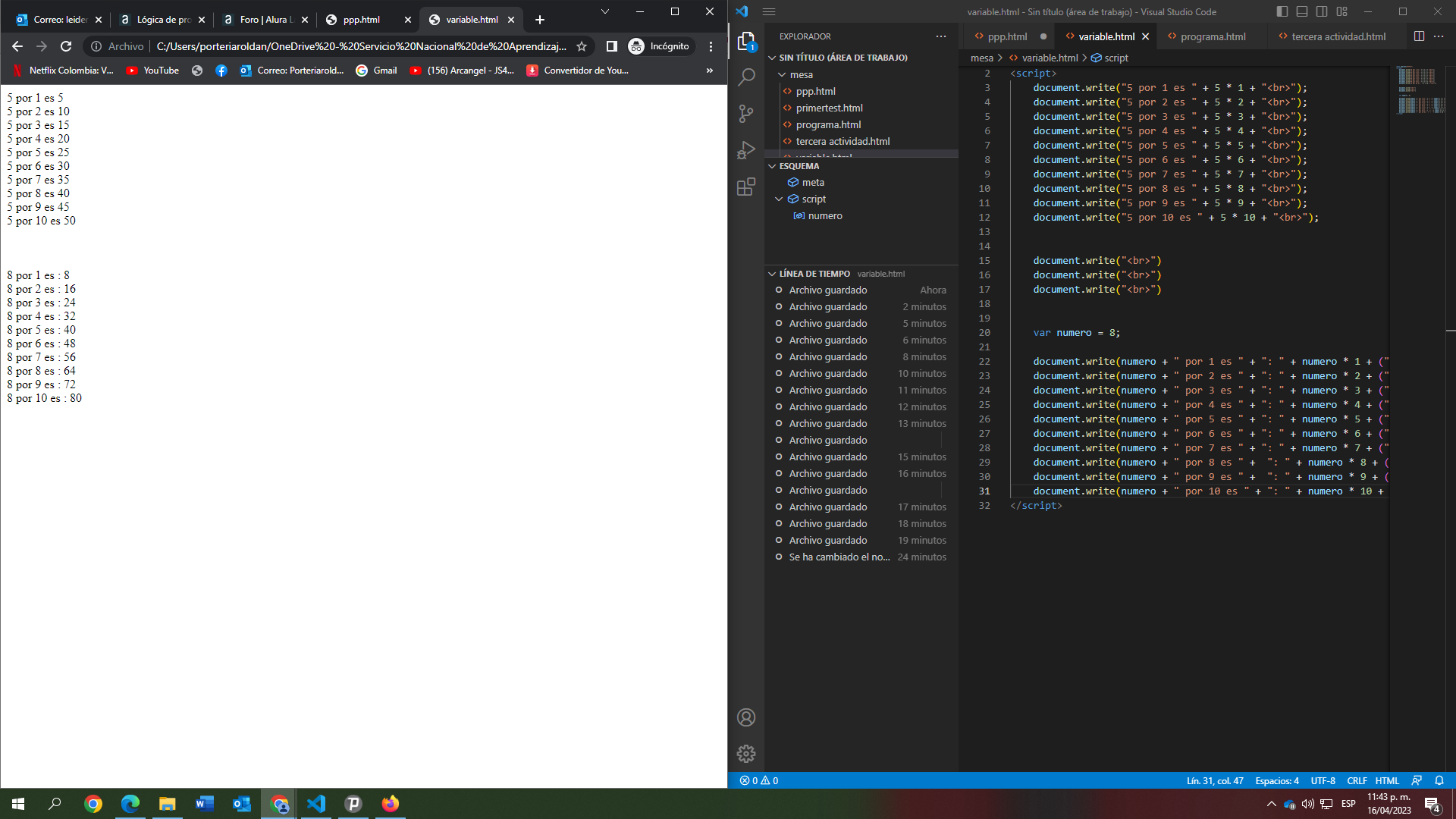
Task: Open the Chrome tab search dropdown
Action: tap(605, 11)
